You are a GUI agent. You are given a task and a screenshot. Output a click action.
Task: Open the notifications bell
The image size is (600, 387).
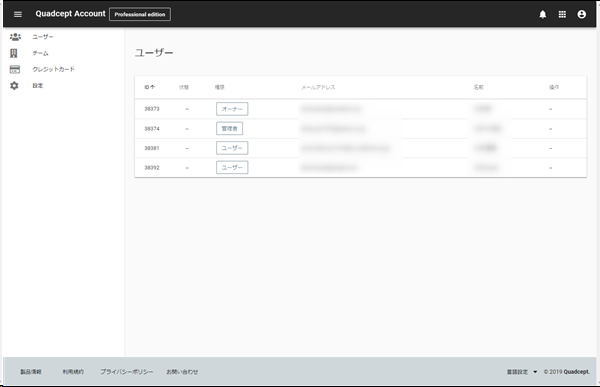click(x=543, y=15)
